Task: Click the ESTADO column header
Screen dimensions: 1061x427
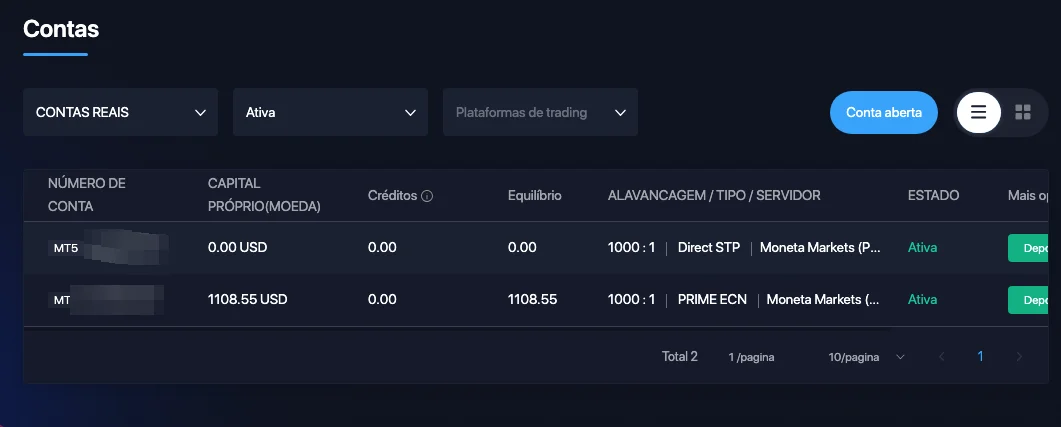Action: tap(933, 196)
